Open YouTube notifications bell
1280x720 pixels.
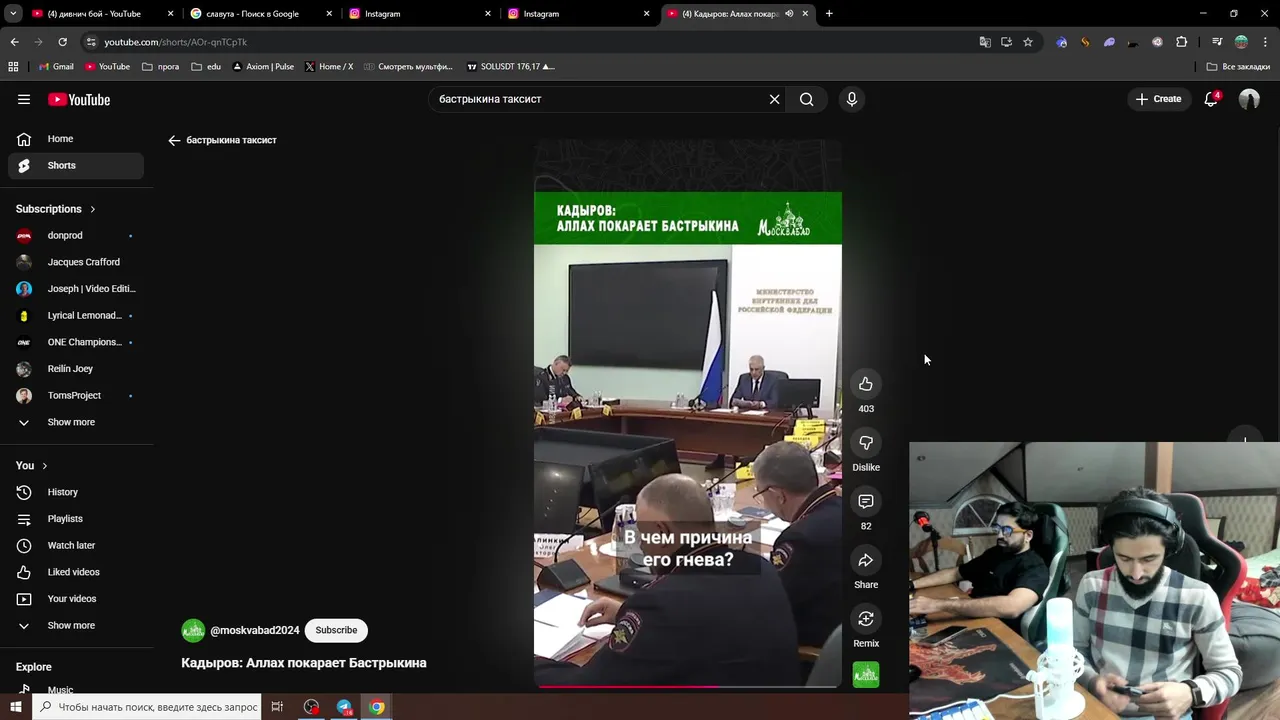point(1211,99)
